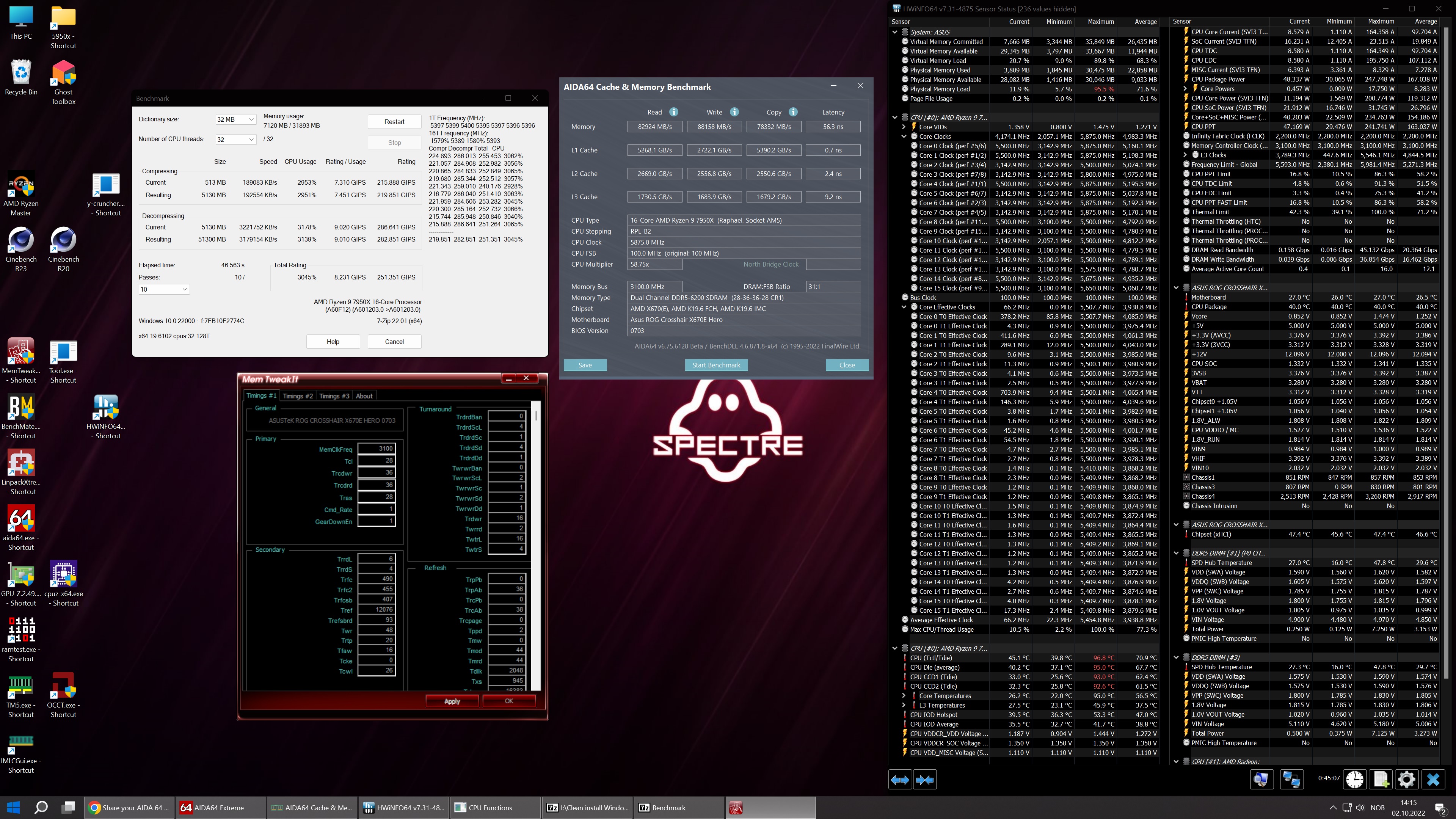Collapse the Core Clocks sensor tree
Image resolution: width=1456 pixels, height=819 pixels.
coord(903,137)
